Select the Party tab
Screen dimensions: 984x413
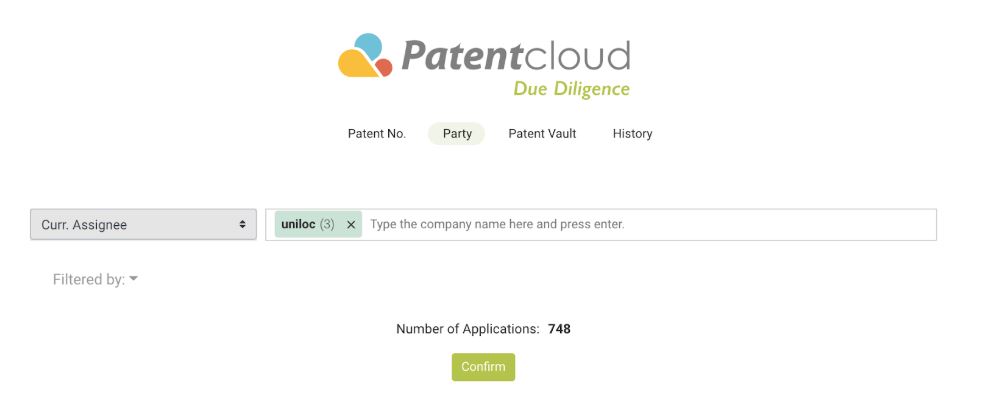pyautogui.click(x=457, y=134)
